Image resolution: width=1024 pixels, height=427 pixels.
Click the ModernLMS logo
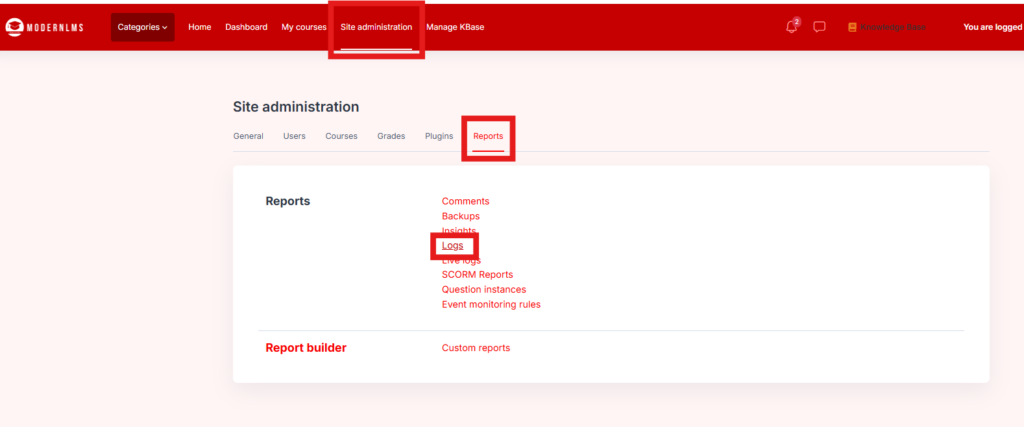pyautogui.click(x=44, y=27)
